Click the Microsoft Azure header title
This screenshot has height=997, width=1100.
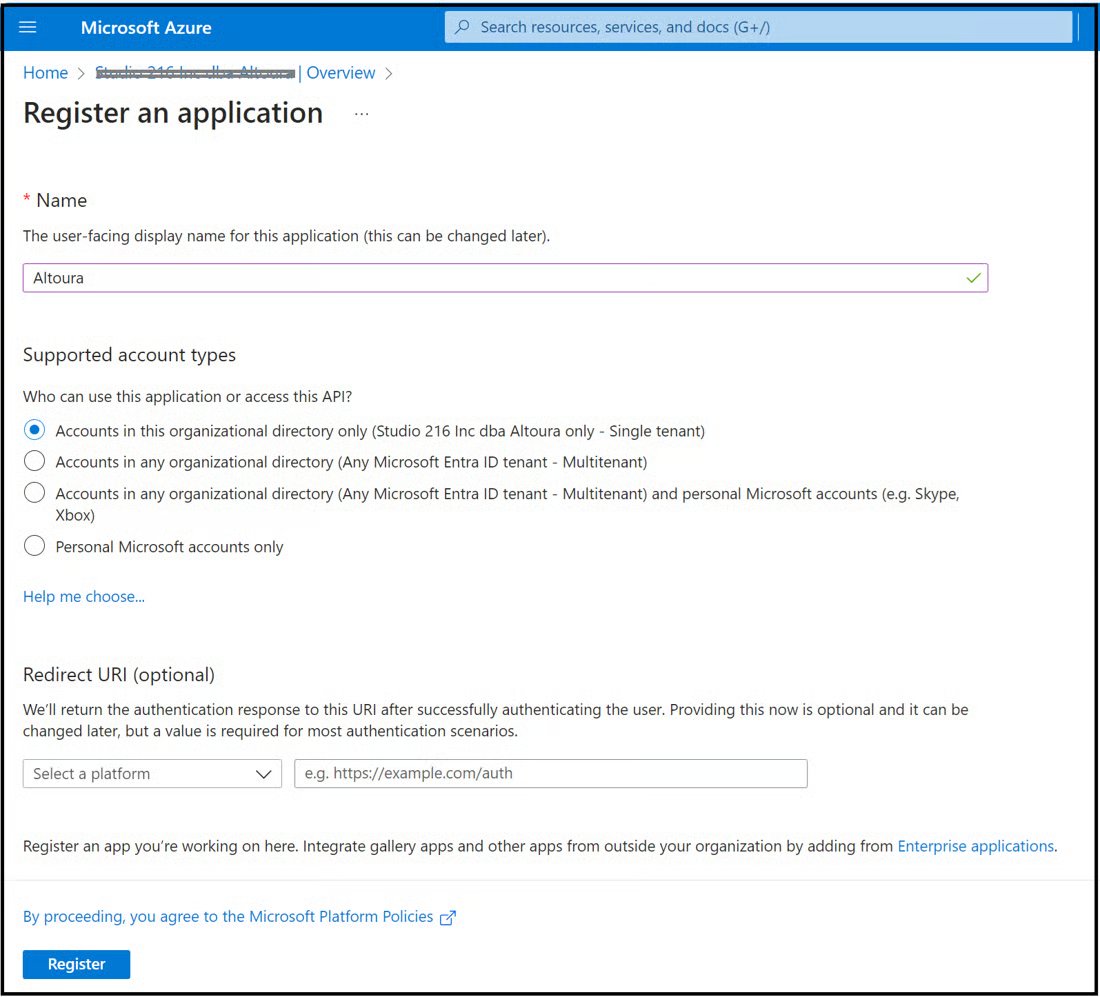[146, 27]
